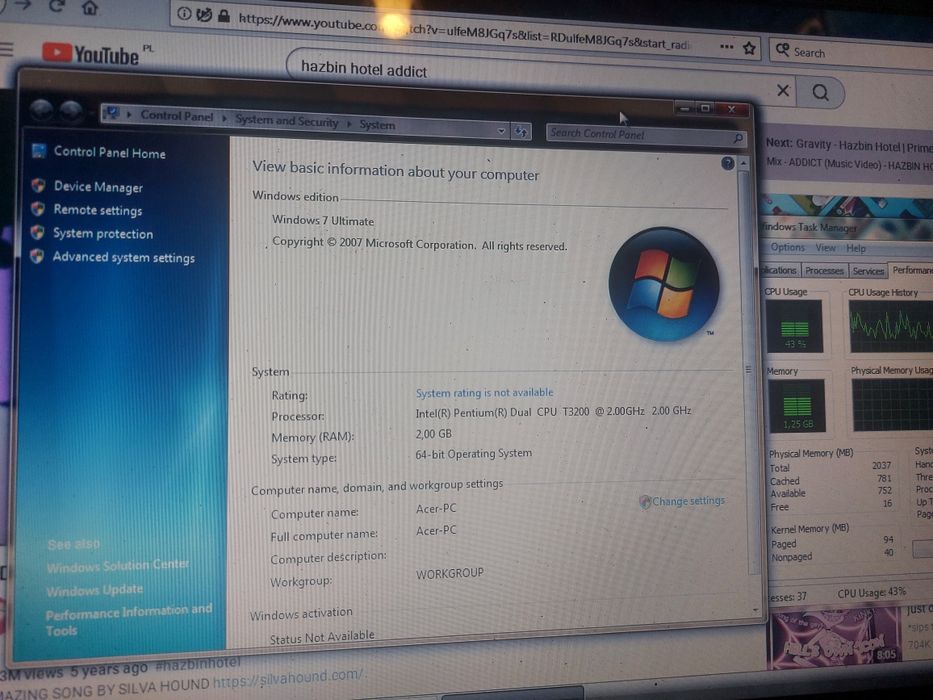Click the YouTube logo in the browser

(90, 54)
